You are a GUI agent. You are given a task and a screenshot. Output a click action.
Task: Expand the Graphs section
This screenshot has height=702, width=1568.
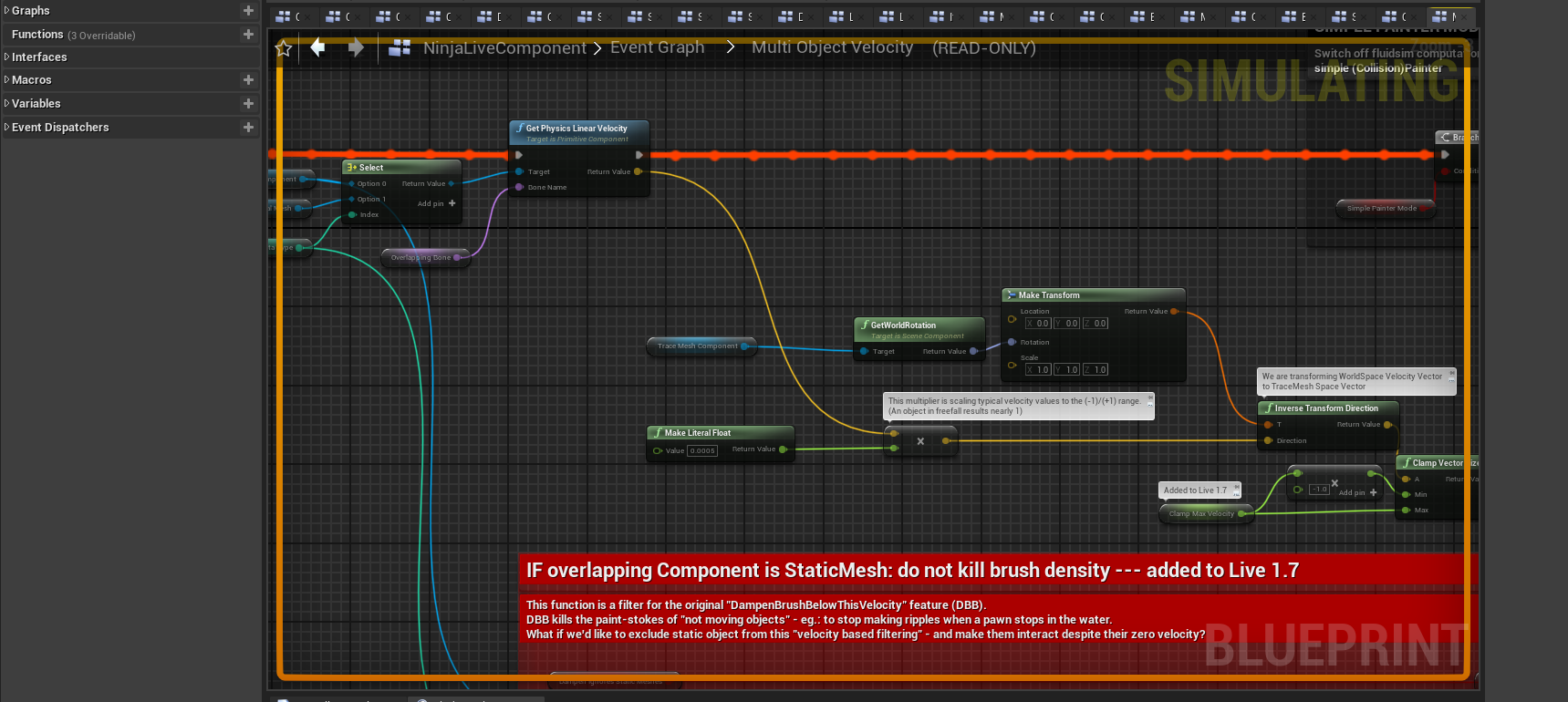7,11
